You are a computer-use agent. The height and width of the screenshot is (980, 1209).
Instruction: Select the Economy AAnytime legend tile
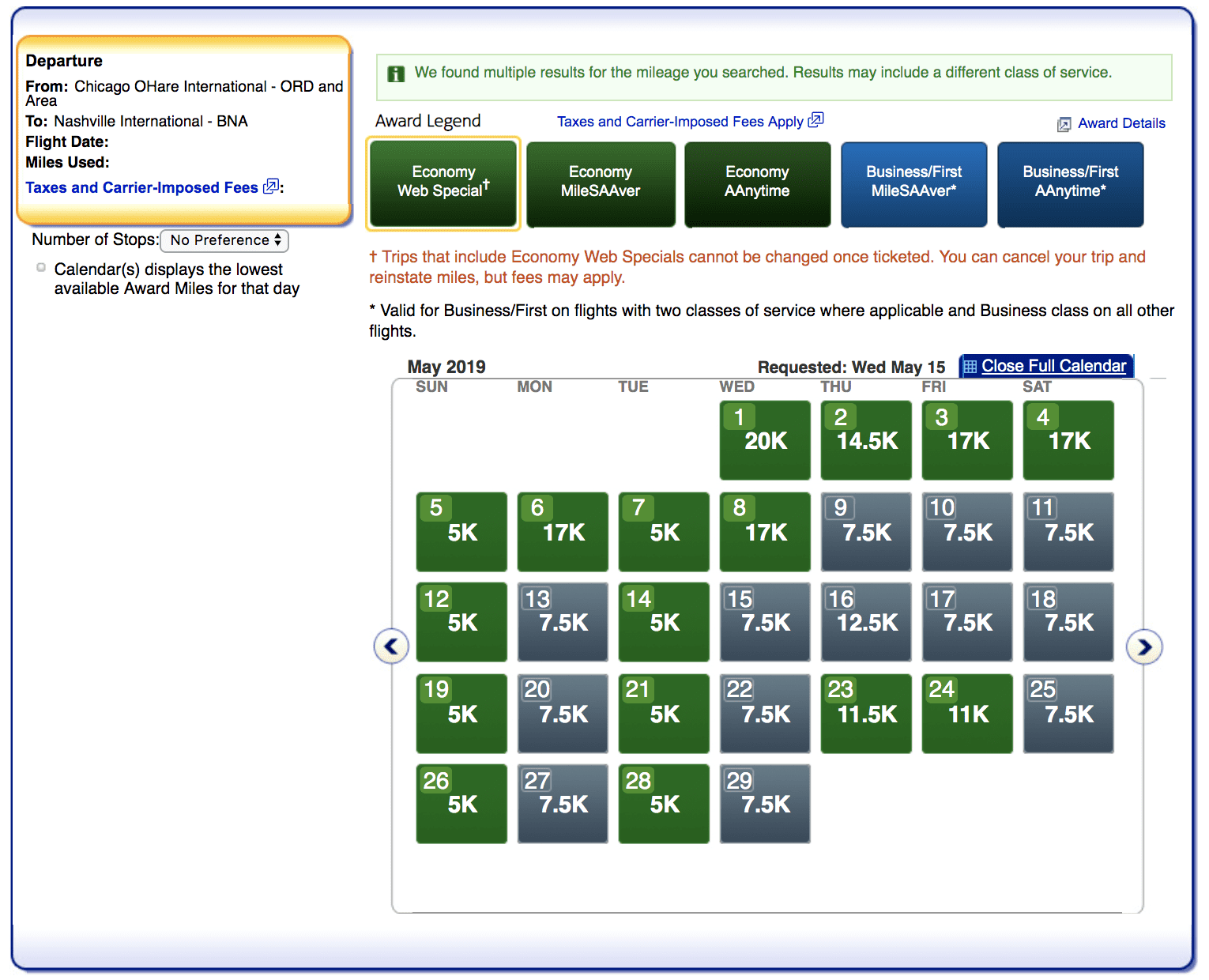[757, 183]
